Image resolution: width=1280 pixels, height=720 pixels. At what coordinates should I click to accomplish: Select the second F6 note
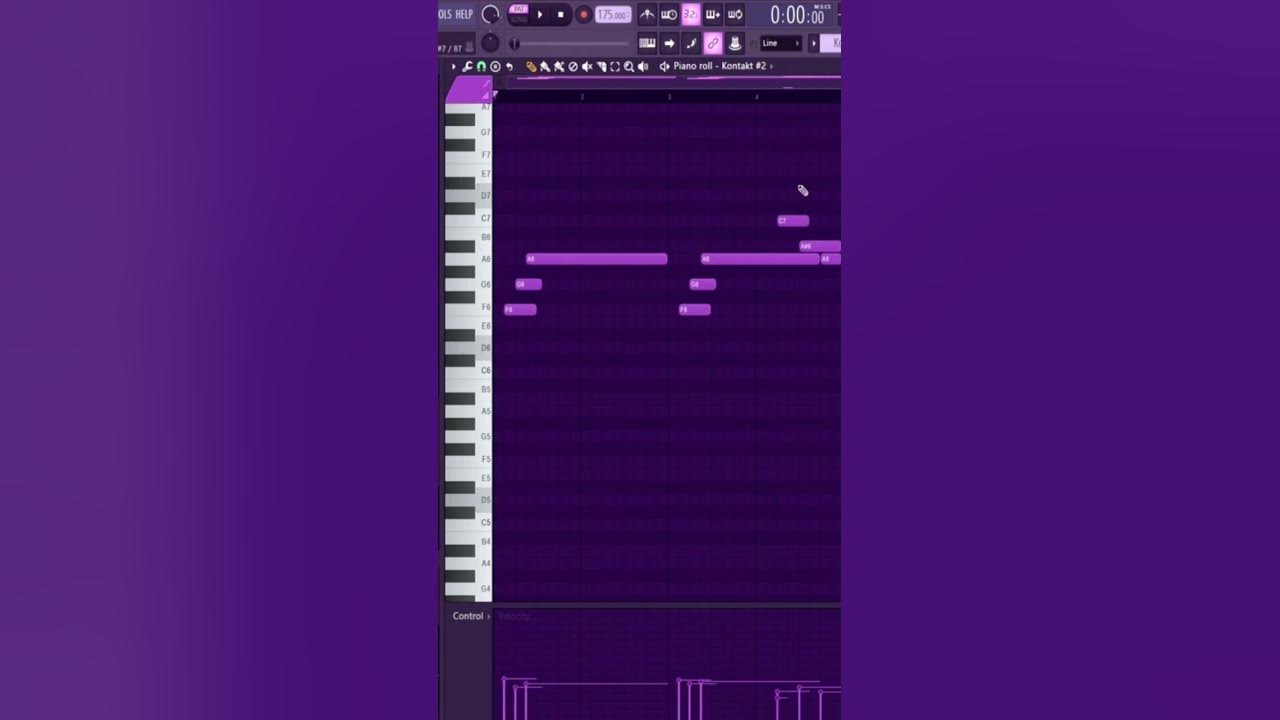click(x=695, y=310)
